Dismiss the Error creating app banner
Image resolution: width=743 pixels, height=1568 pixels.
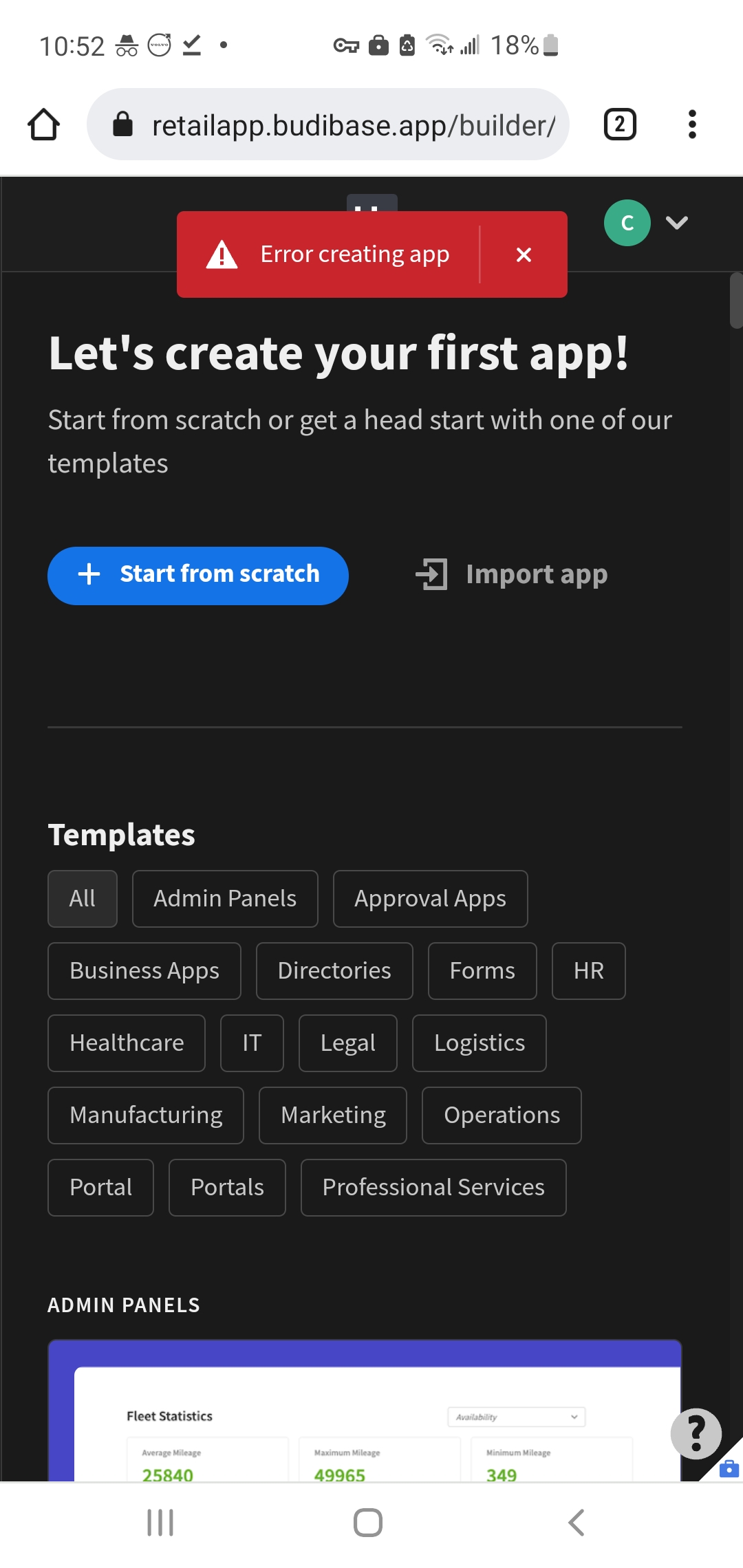(x=524, y=254)
